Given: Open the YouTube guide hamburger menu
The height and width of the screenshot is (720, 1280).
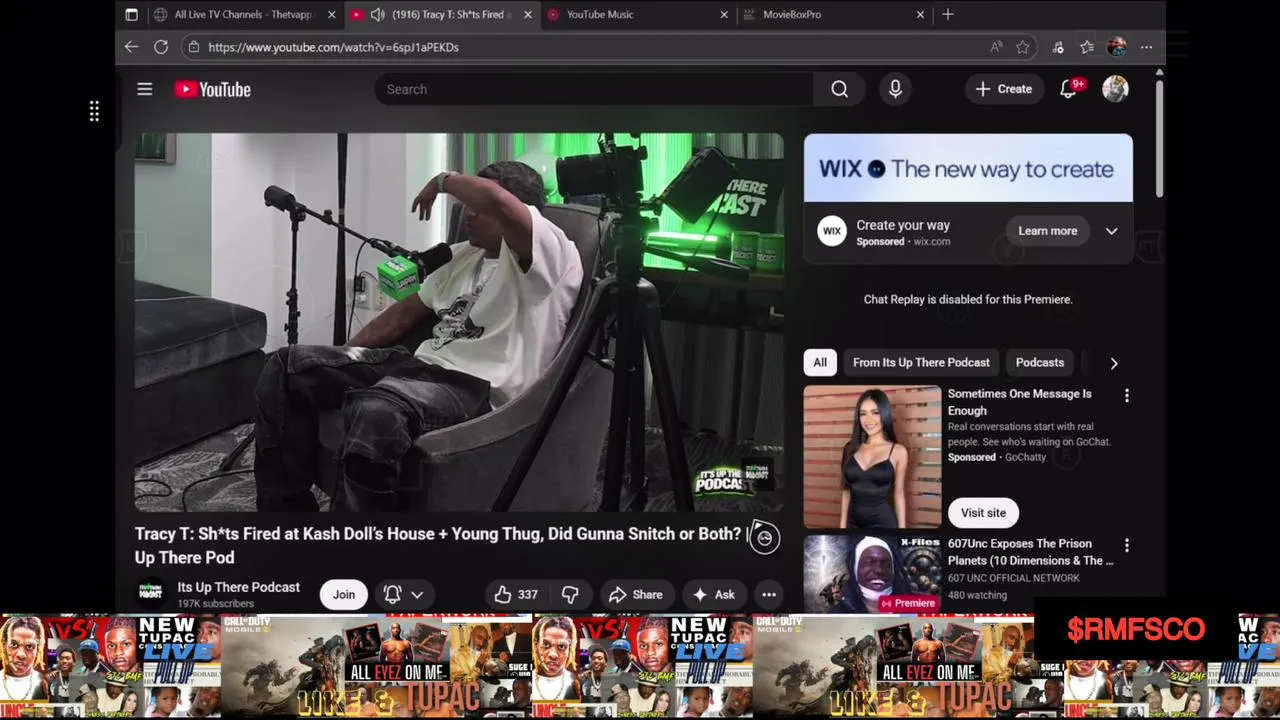Looking at the screenshot, I should coord(145,89).
